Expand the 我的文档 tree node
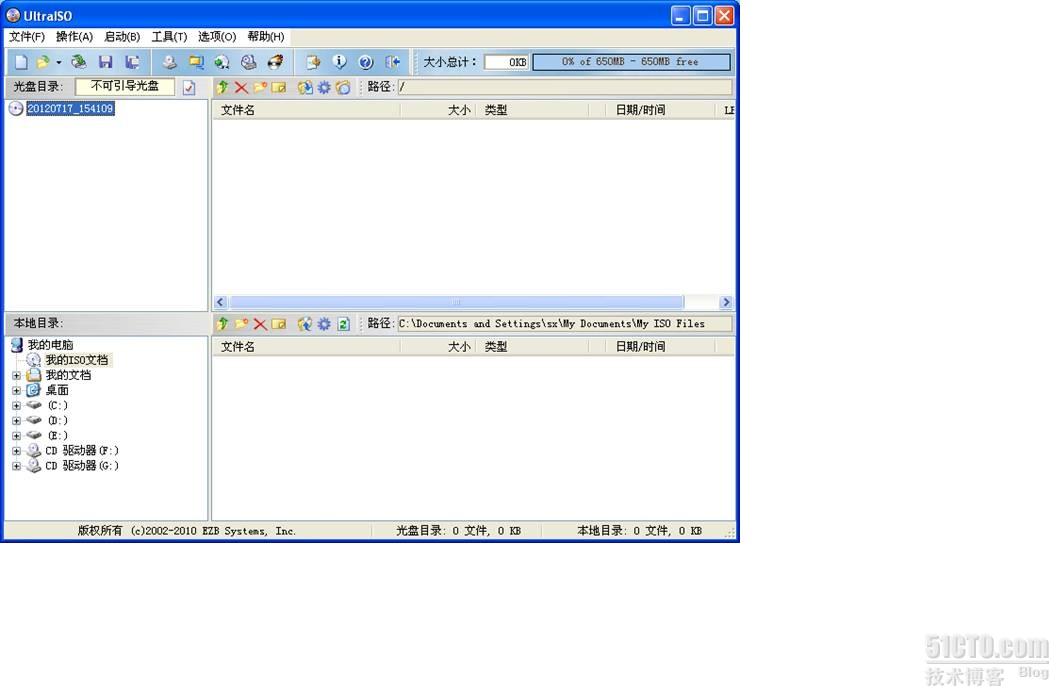The height and width of the screenshot is (700, 1063). [16, 375]
